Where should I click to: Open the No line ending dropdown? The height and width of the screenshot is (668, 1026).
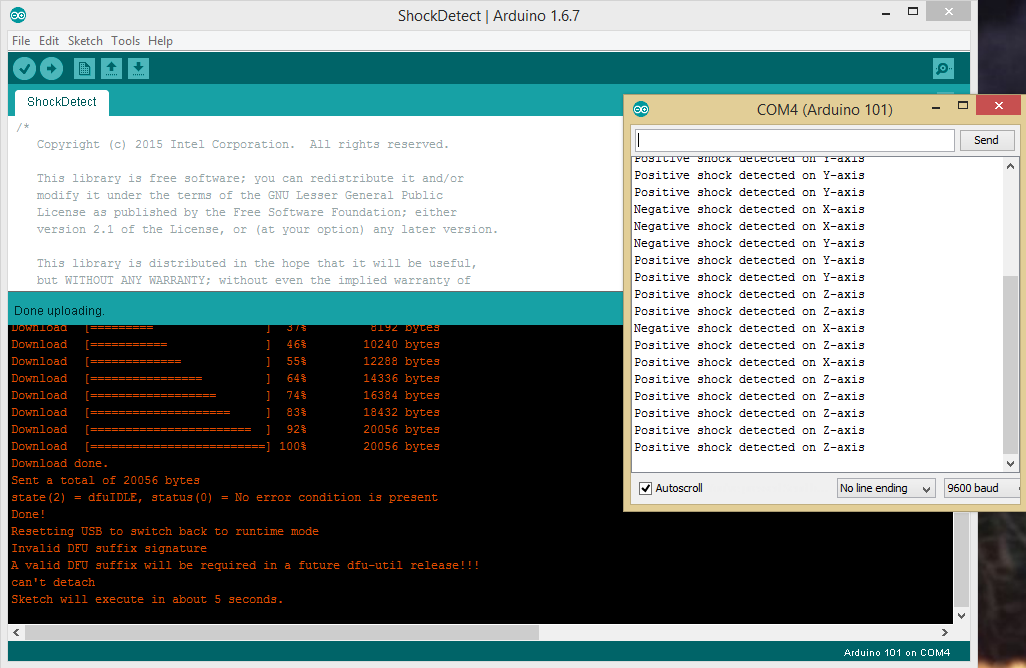886,488
